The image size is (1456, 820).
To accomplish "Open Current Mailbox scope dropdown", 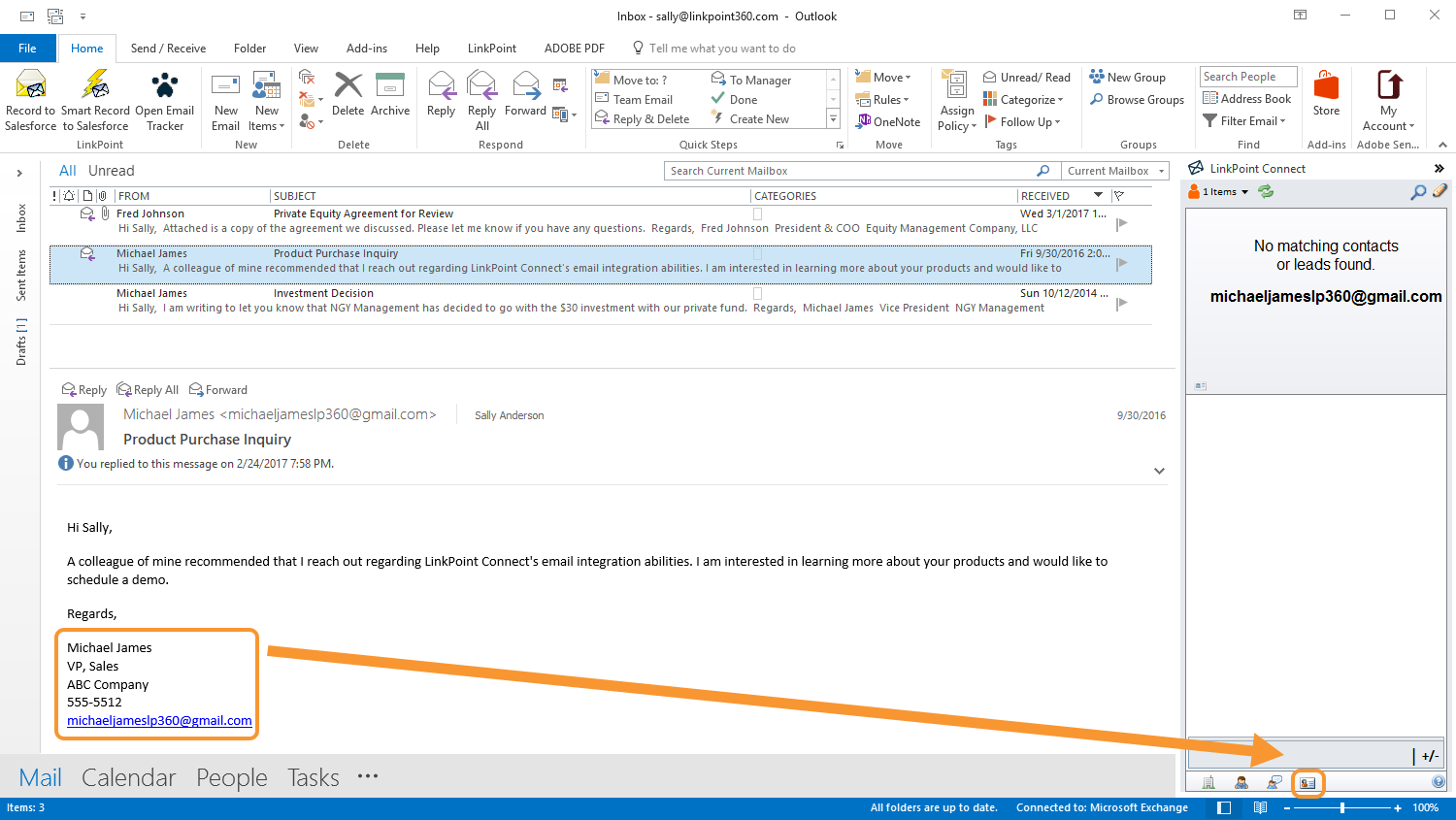I will point(1115,171).
